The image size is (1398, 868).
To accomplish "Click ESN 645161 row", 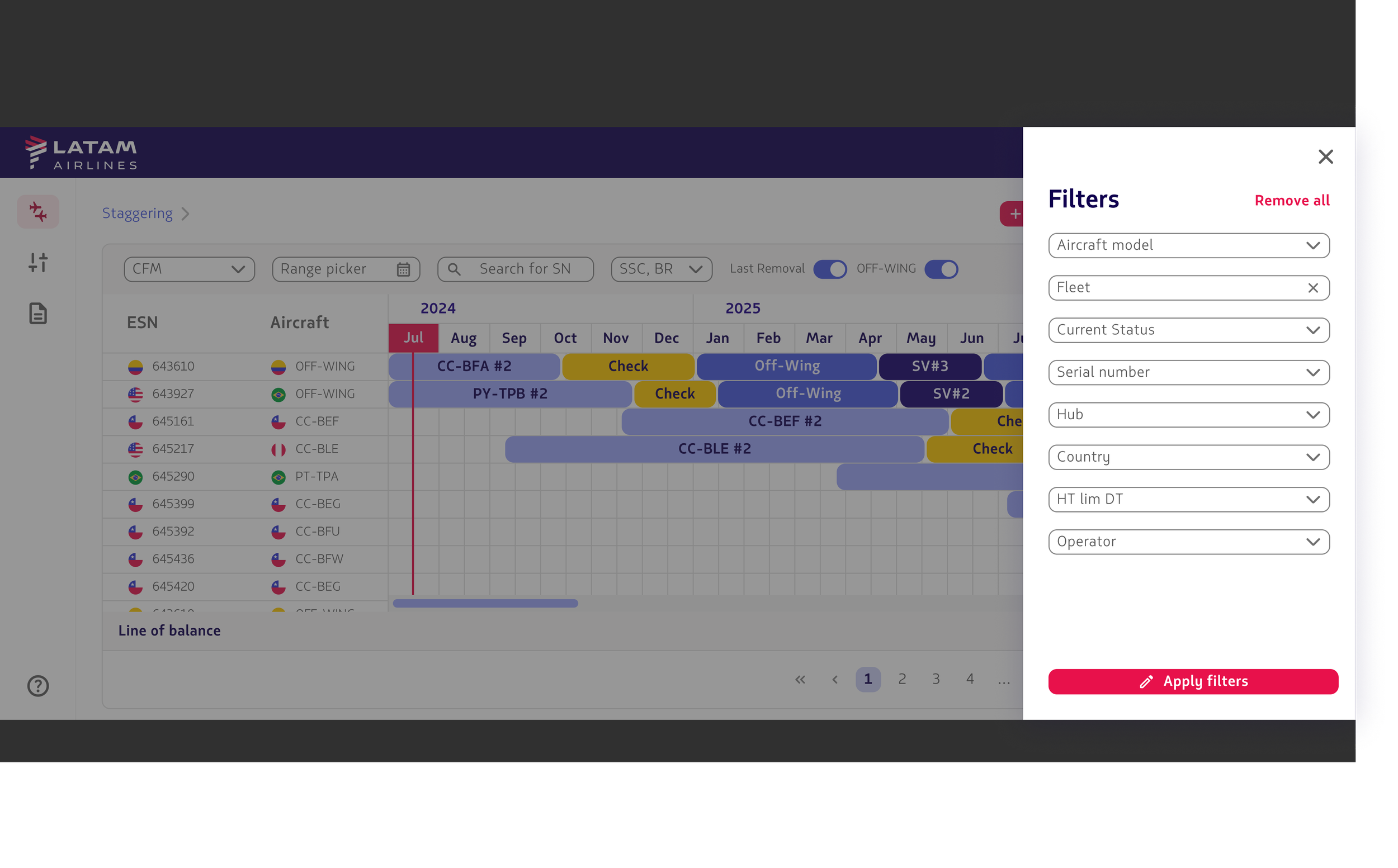I will [x=245, y=421].
